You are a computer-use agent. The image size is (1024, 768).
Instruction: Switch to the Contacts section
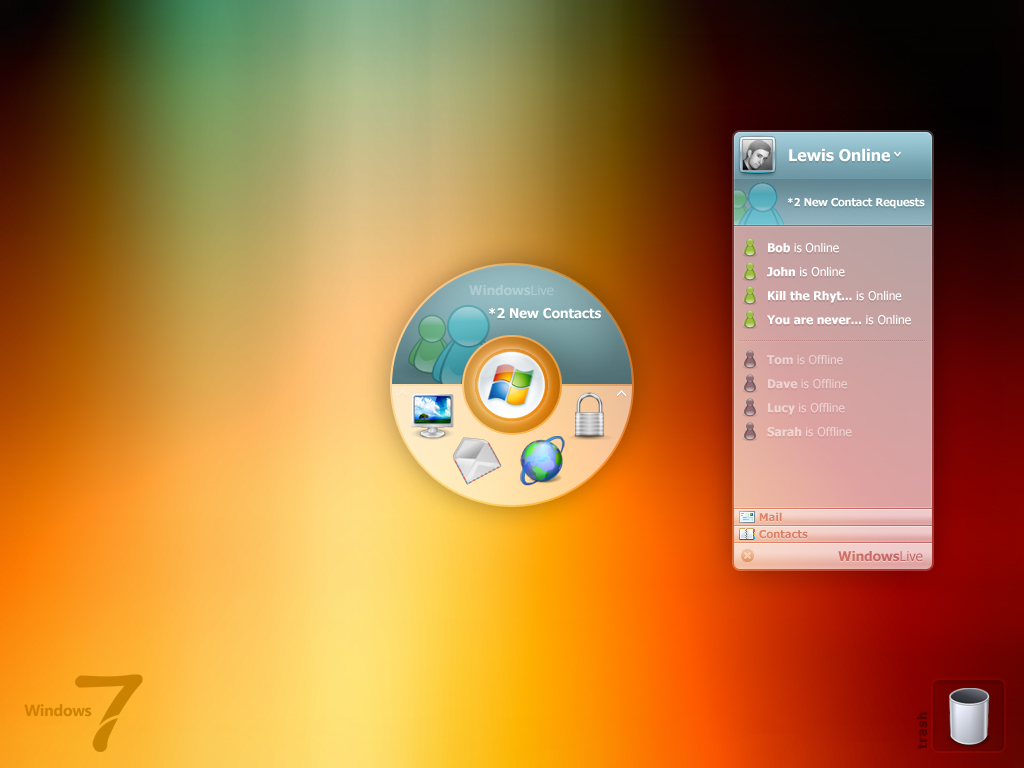point(781,534)
